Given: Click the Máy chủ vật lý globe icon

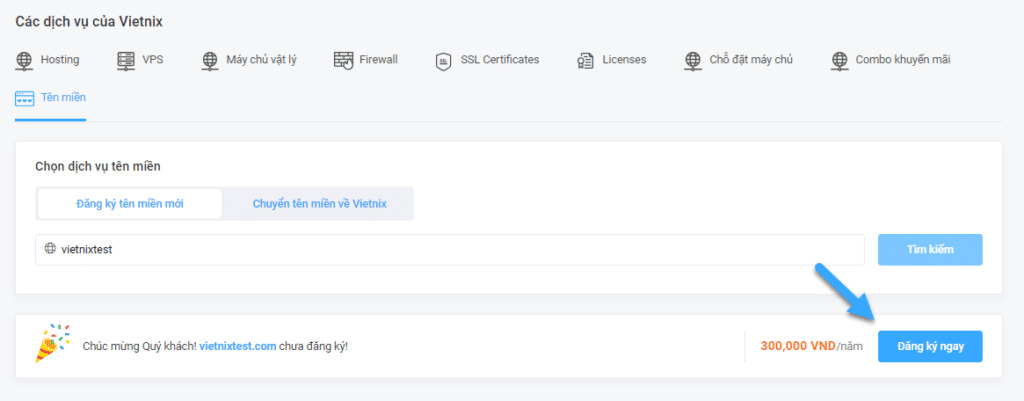Looking at the screenshot, I should [210, 61].
